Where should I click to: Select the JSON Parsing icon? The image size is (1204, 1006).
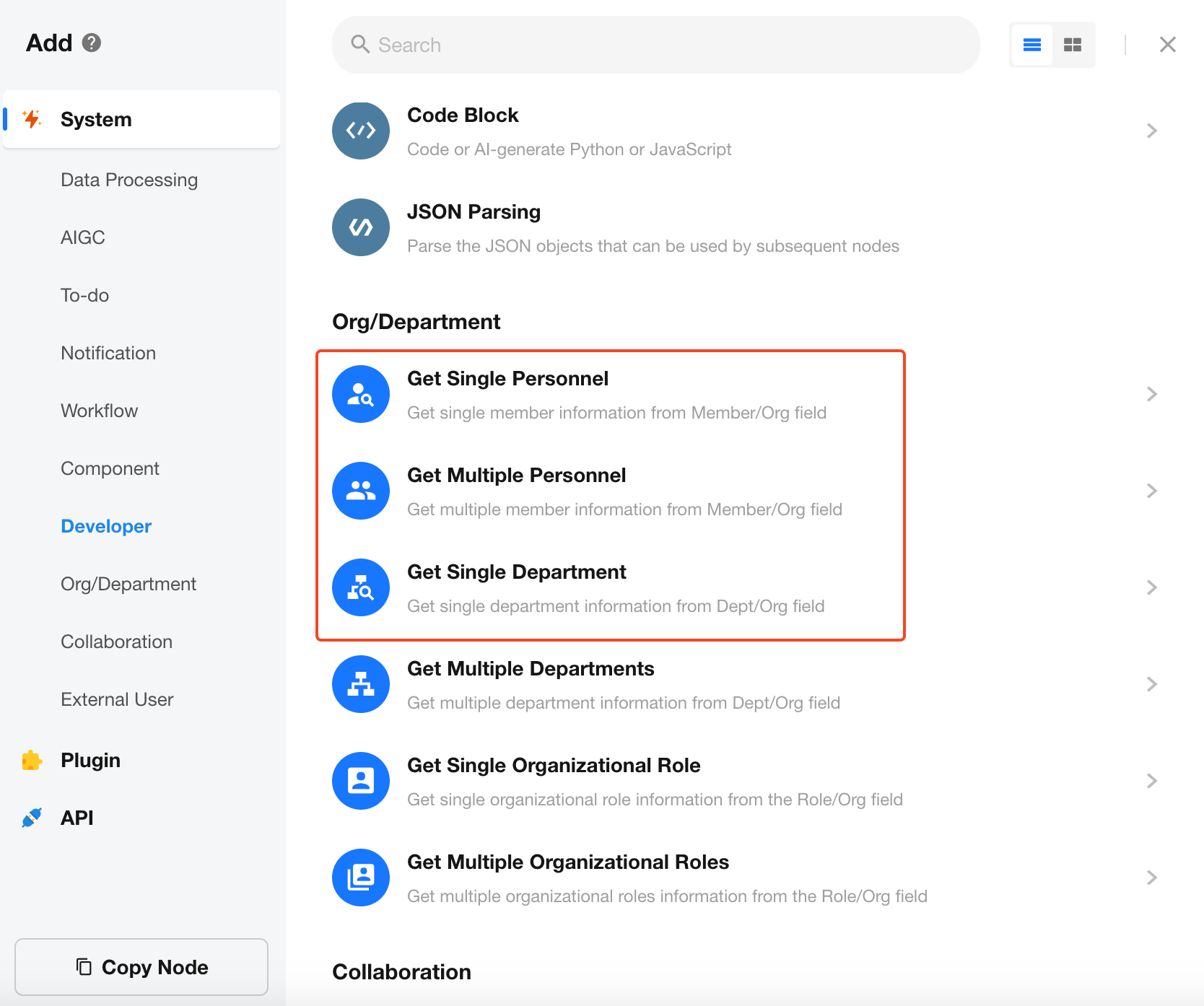361,227
